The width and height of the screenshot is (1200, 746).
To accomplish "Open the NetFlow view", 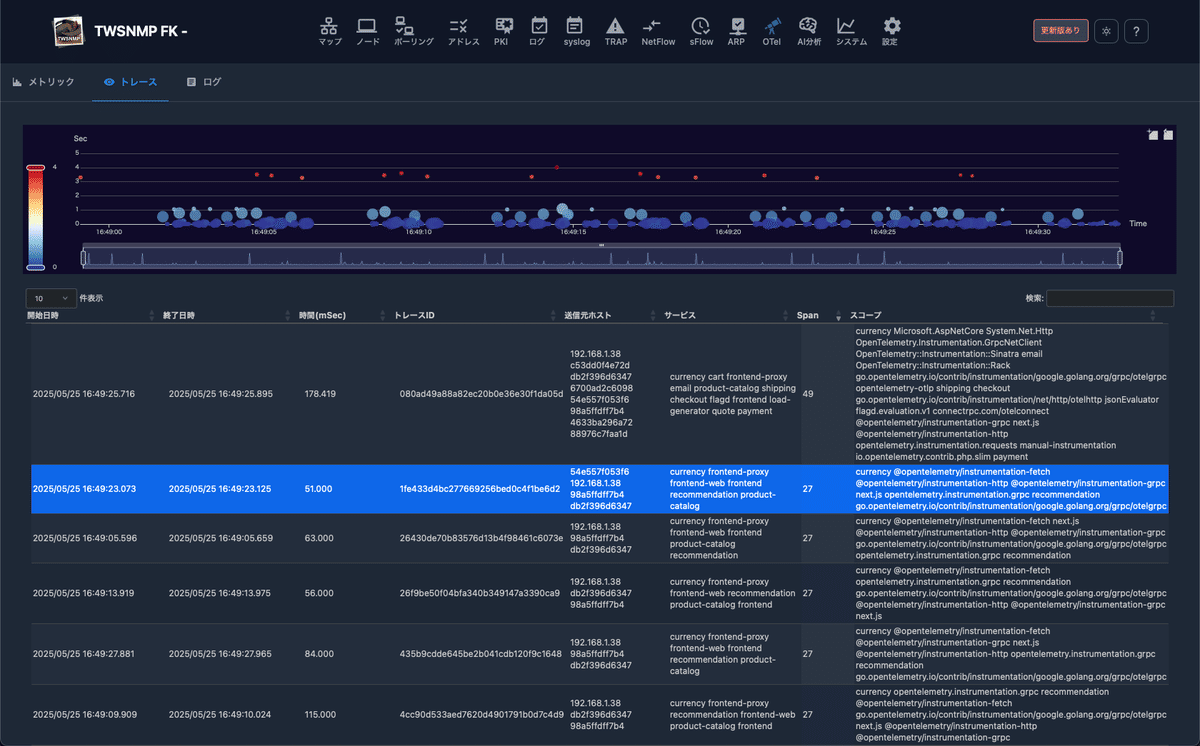I will (657, 30).
